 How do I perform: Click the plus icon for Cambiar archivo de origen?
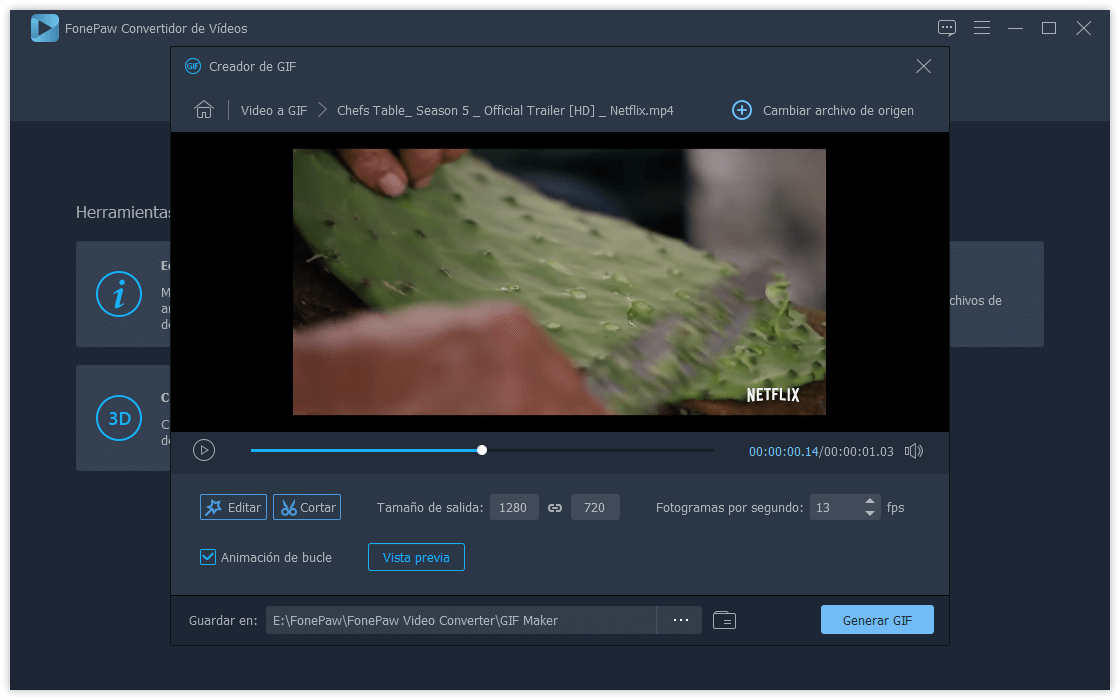click(x=741, y=110)
